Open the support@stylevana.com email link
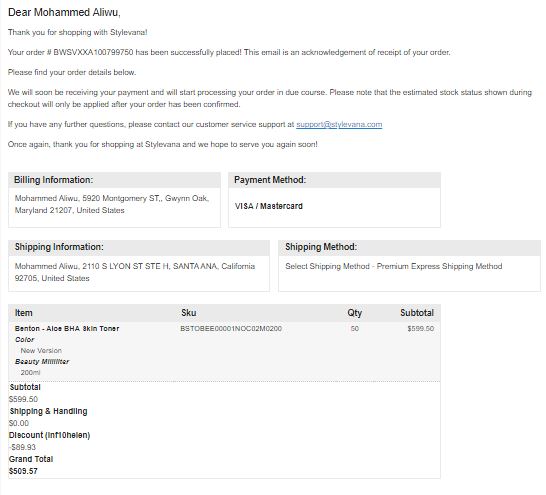Screen dimensions: 546x495 tap(339, 124)
